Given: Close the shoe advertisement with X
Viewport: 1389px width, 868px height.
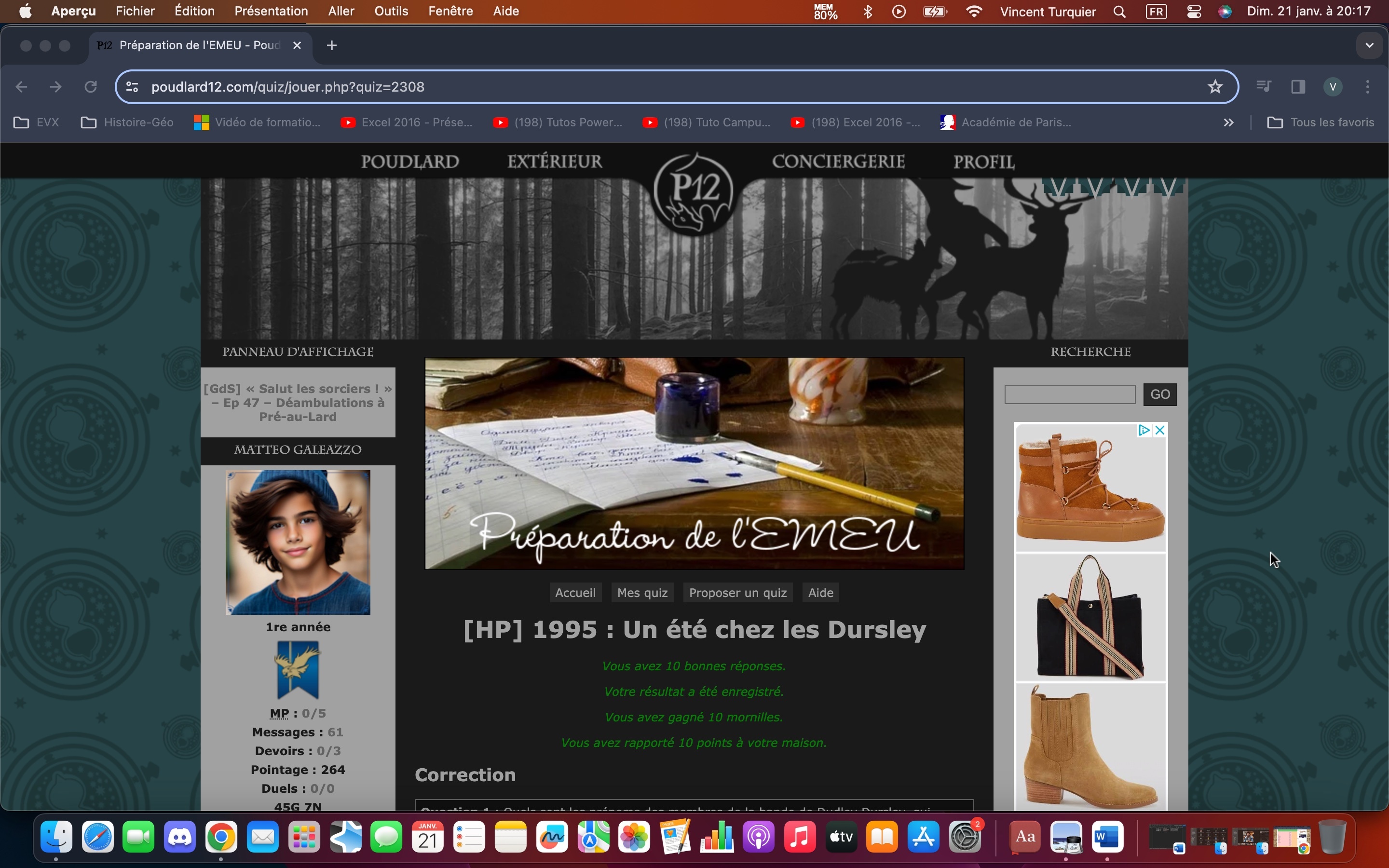Looking at the screenshot, I should click(1160, 430).
